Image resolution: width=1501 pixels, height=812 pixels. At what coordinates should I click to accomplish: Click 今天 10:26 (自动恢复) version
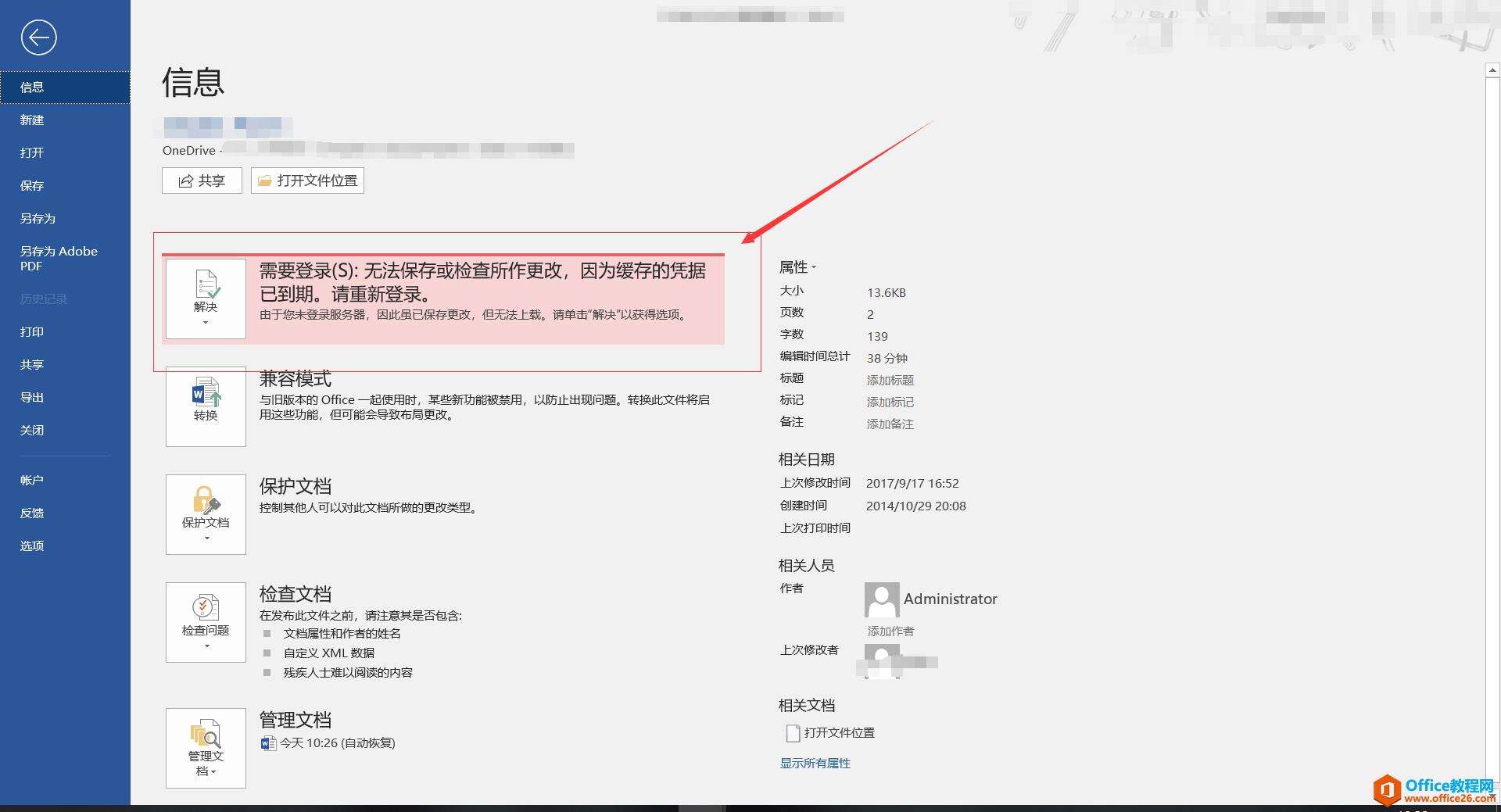(338, 743)
